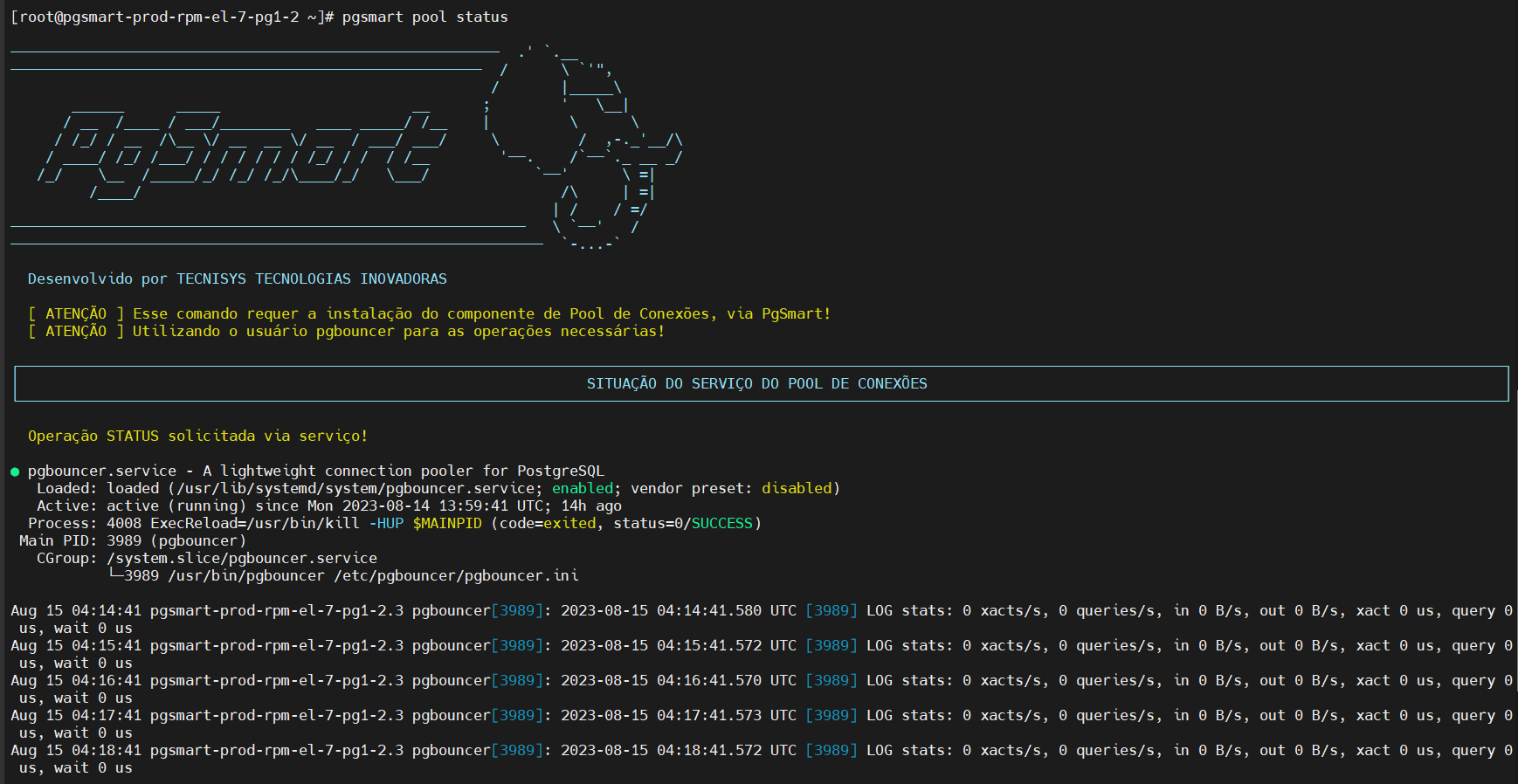Click the green 'SUCCESS' status word

pyautogui.click(x=722, y=523)
